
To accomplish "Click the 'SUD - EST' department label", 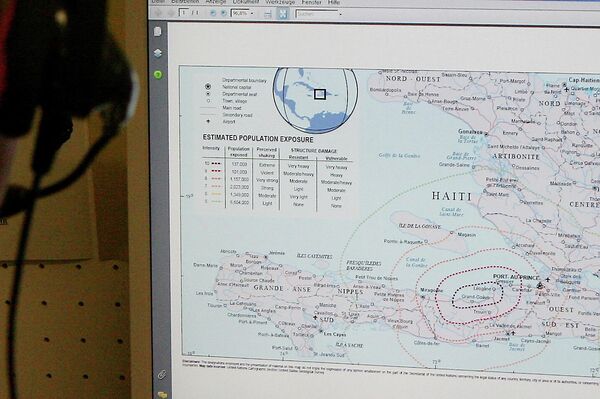I will pyautogui.click(x=560, y=325).
